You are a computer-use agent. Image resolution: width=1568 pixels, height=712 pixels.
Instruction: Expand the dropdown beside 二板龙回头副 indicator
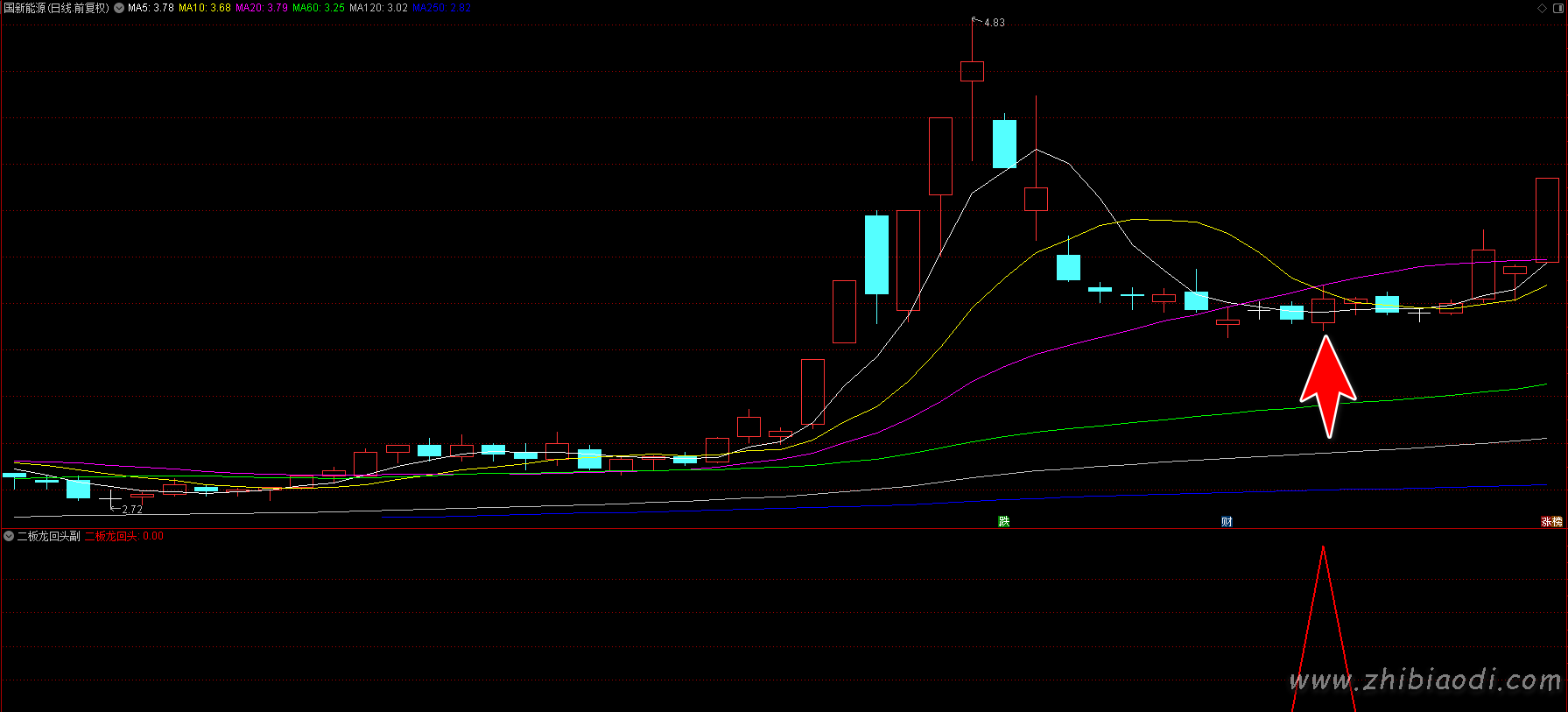[9, 536]
